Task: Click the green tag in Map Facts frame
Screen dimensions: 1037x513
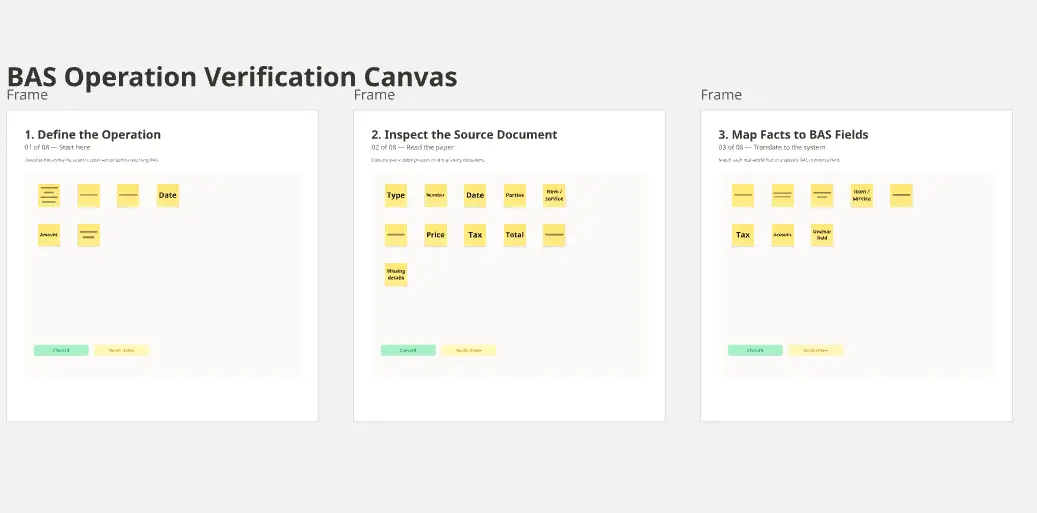Action: pyautogui.click(x=755, y=350)
